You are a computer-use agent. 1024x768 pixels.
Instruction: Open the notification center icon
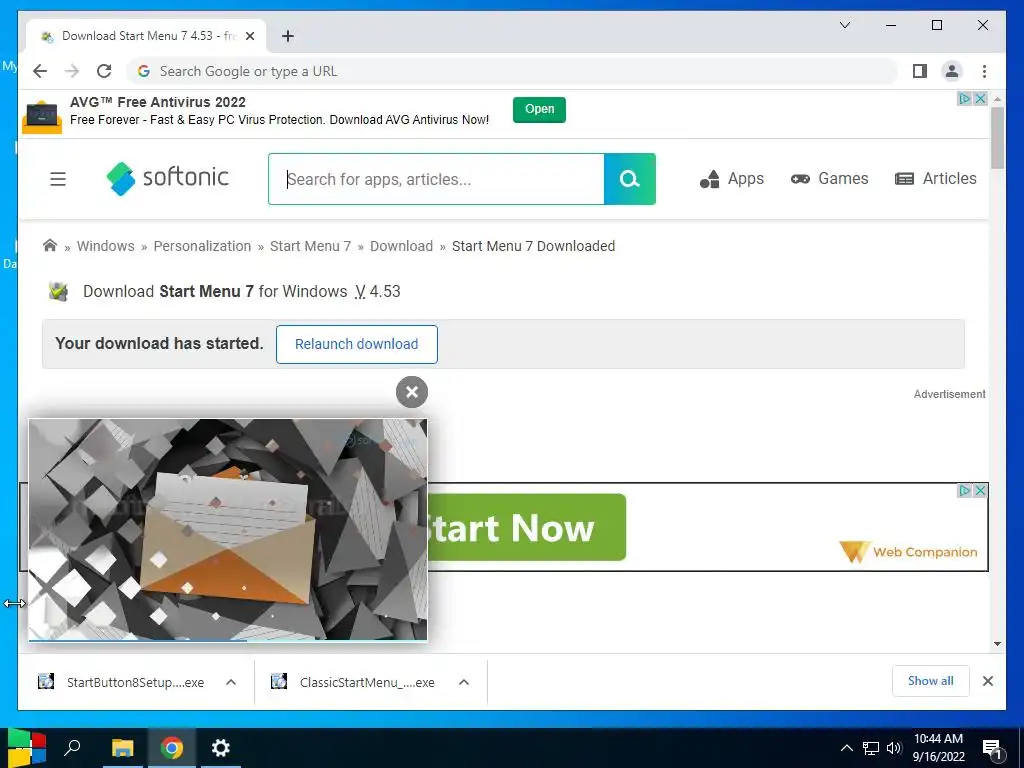pos(993,749)
